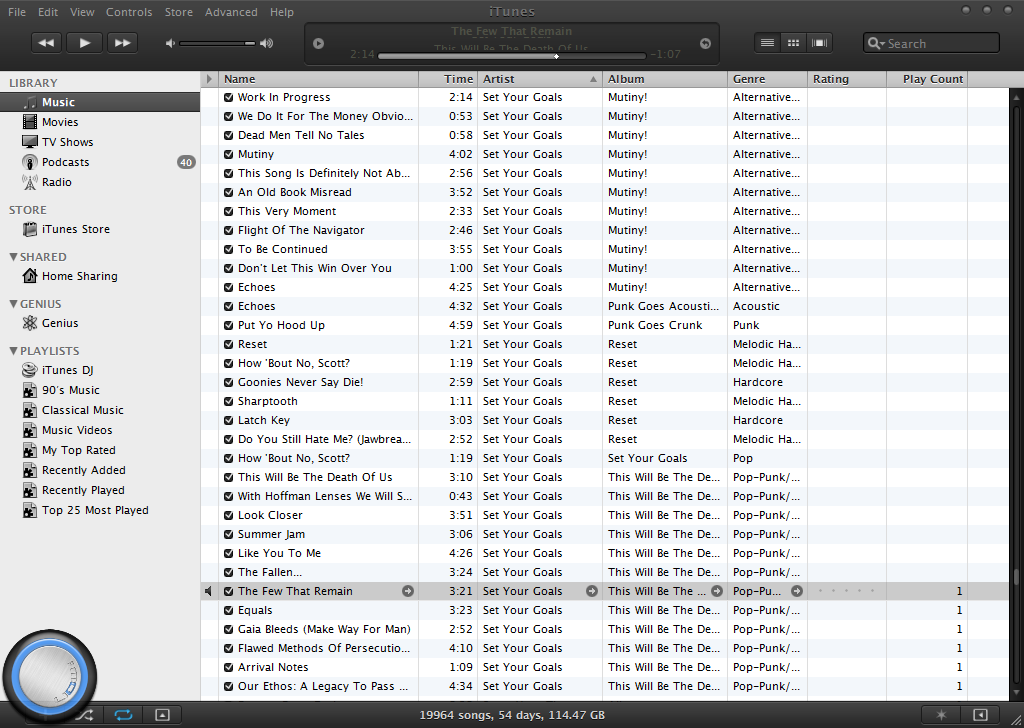
Task: Click the Play button
Action: pyautogui.click(x=85, y=43)
